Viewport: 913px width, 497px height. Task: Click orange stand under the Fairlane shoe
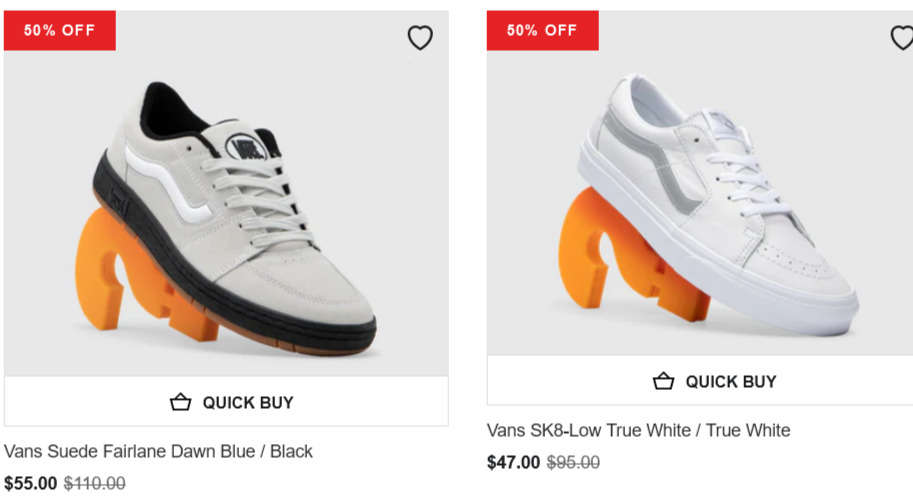coord(112,270)
